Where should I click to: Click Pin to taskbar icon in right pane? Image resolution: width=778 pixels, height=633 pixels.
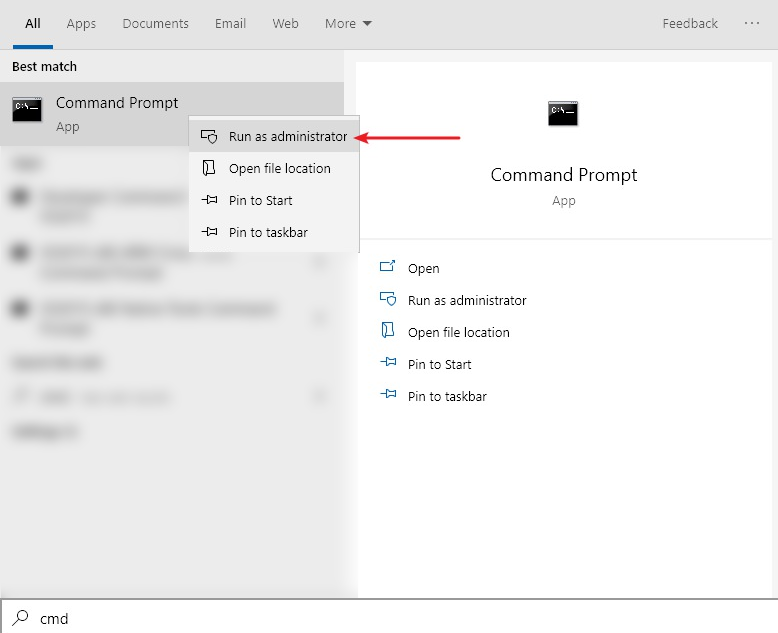pyautogui.click(x=388, y=394)
